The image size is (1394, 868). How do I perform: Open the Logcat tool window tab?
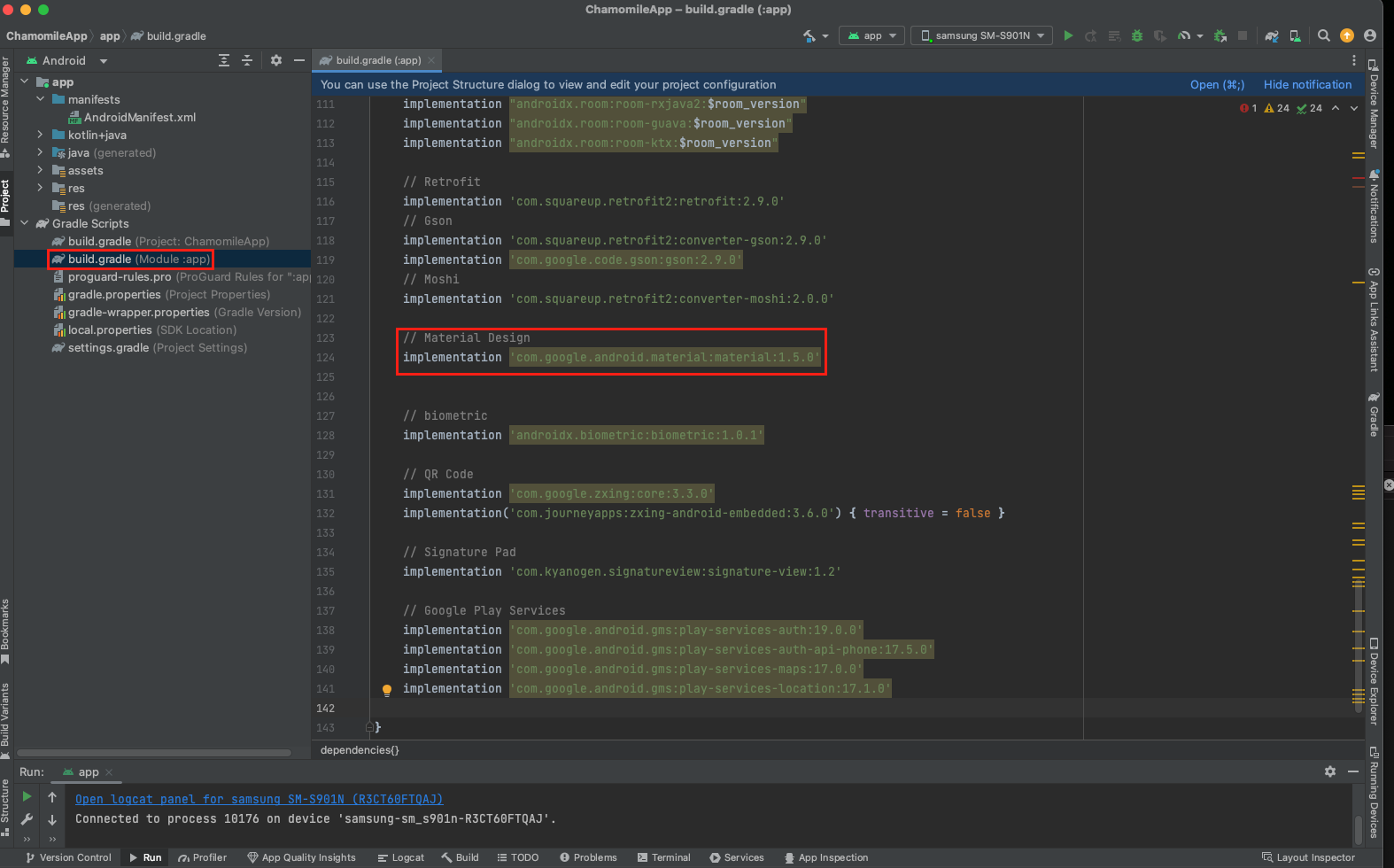coord(400,857)
